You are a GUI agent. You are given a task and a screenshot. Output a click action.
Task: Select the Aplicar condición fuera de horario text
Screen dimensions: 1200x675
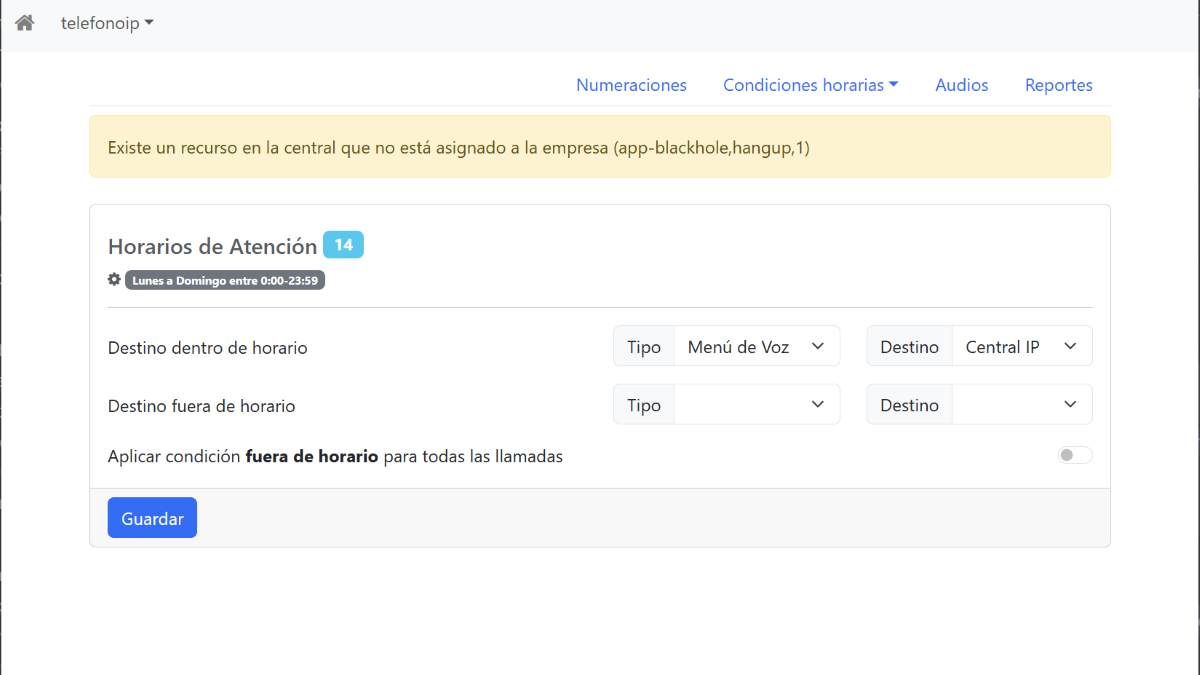(335, 456)
